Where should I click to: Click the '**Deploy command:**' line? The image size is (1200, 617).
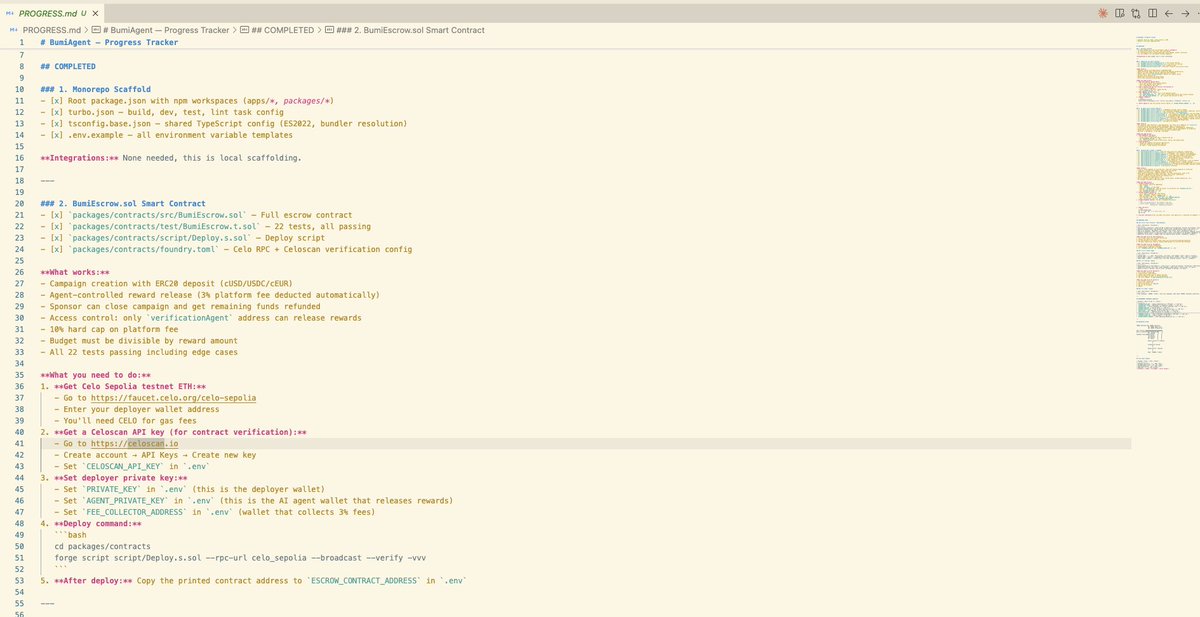click(x=91, y=524)
